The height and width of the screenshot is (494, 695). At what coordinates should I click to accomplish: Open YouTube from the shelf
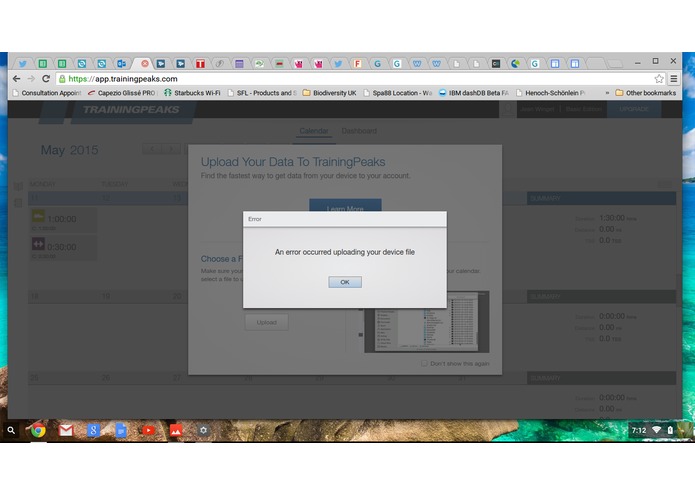coord(148,430)
